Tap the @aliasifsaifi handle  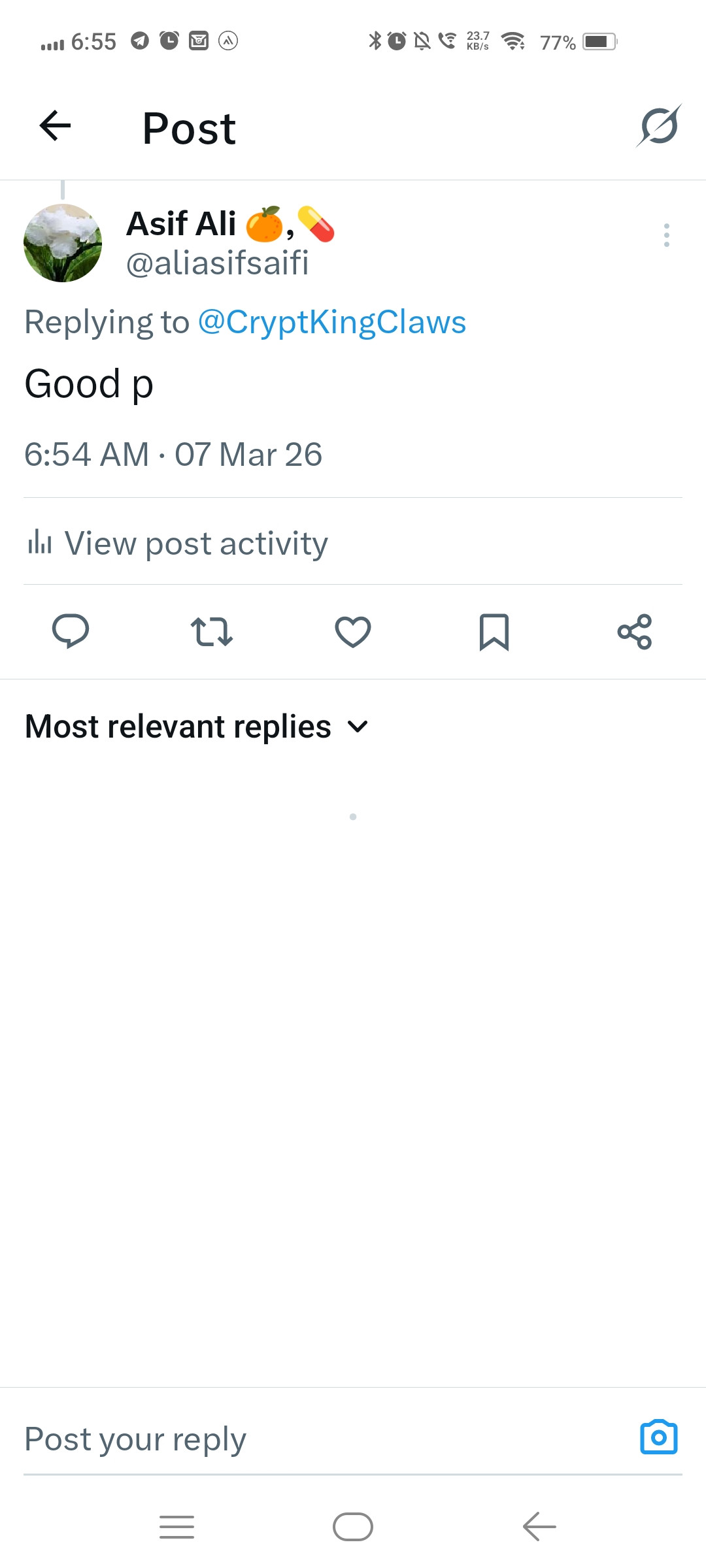pos(217,263)
